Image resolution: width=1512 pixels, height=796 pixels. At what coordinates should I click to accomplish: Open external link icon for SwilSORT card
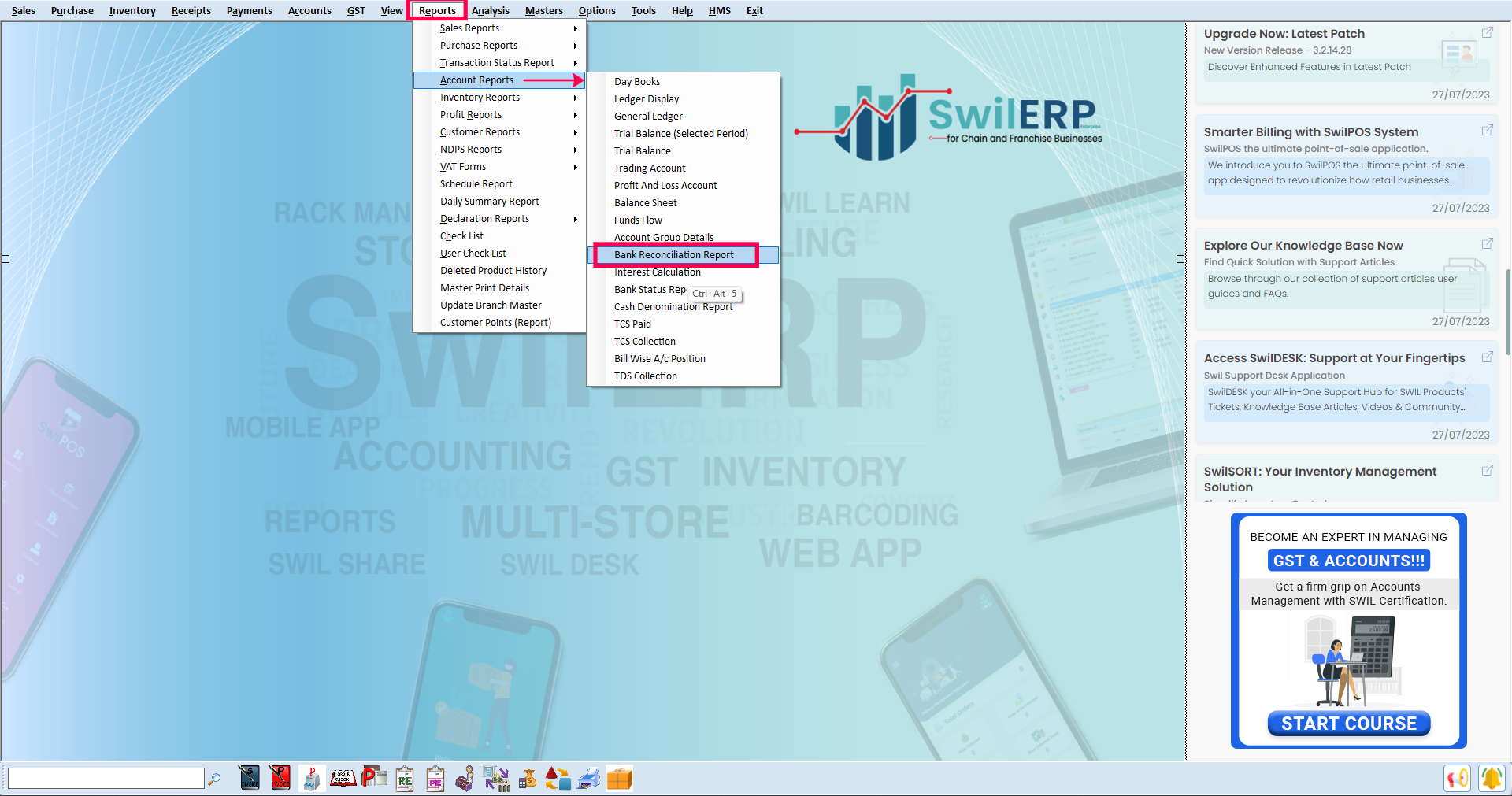pyautogui.click(x=1487, y=470)
